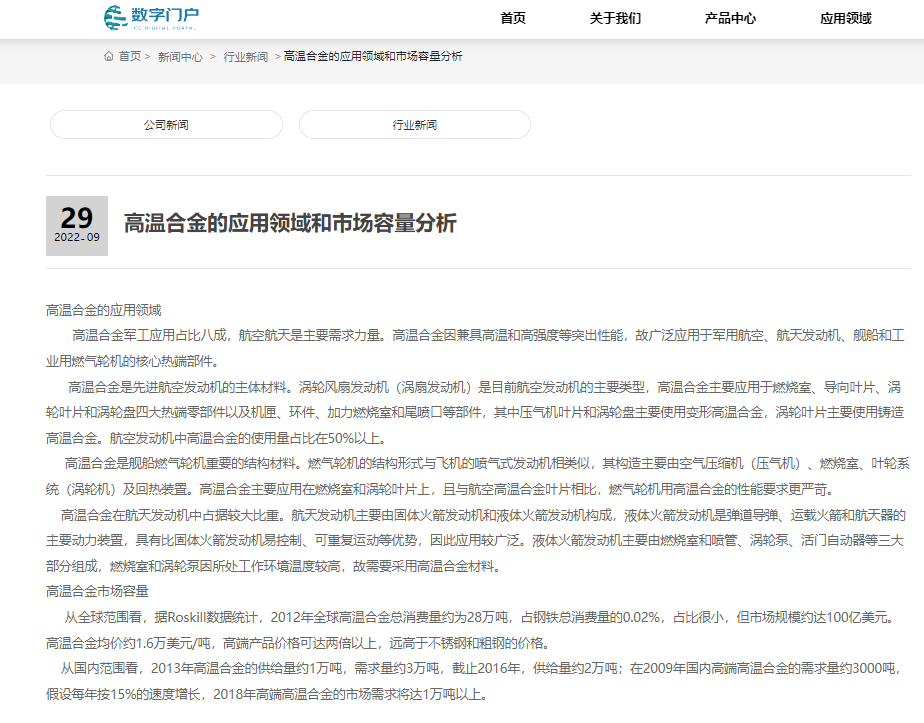Click the 29 2022-09 date badge
The height and width of the screenshot is (723, 924).
coord(77,224)
